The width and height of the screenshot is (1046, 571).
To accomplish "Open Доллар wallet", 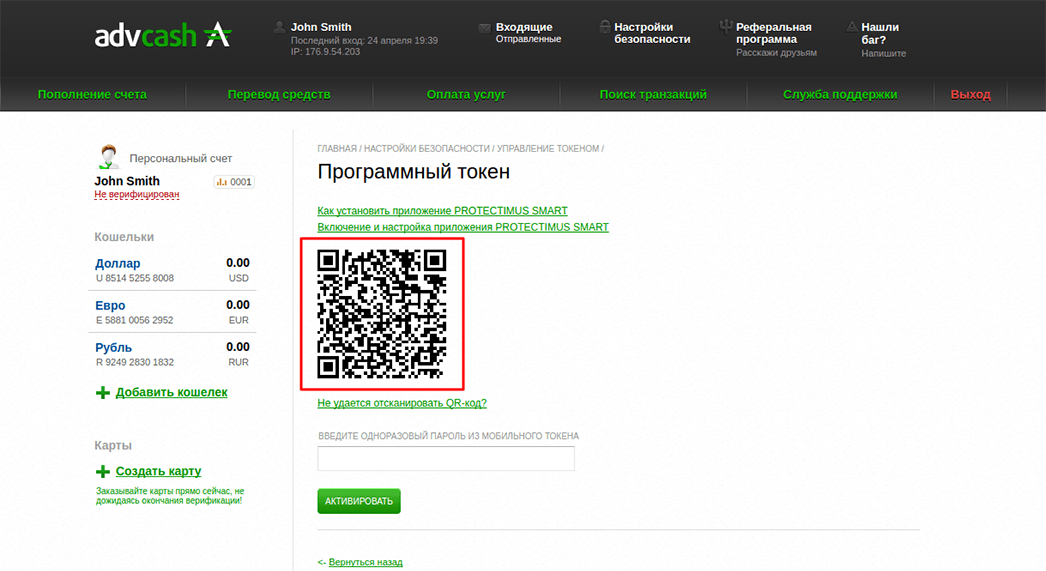I will [117, 263].
